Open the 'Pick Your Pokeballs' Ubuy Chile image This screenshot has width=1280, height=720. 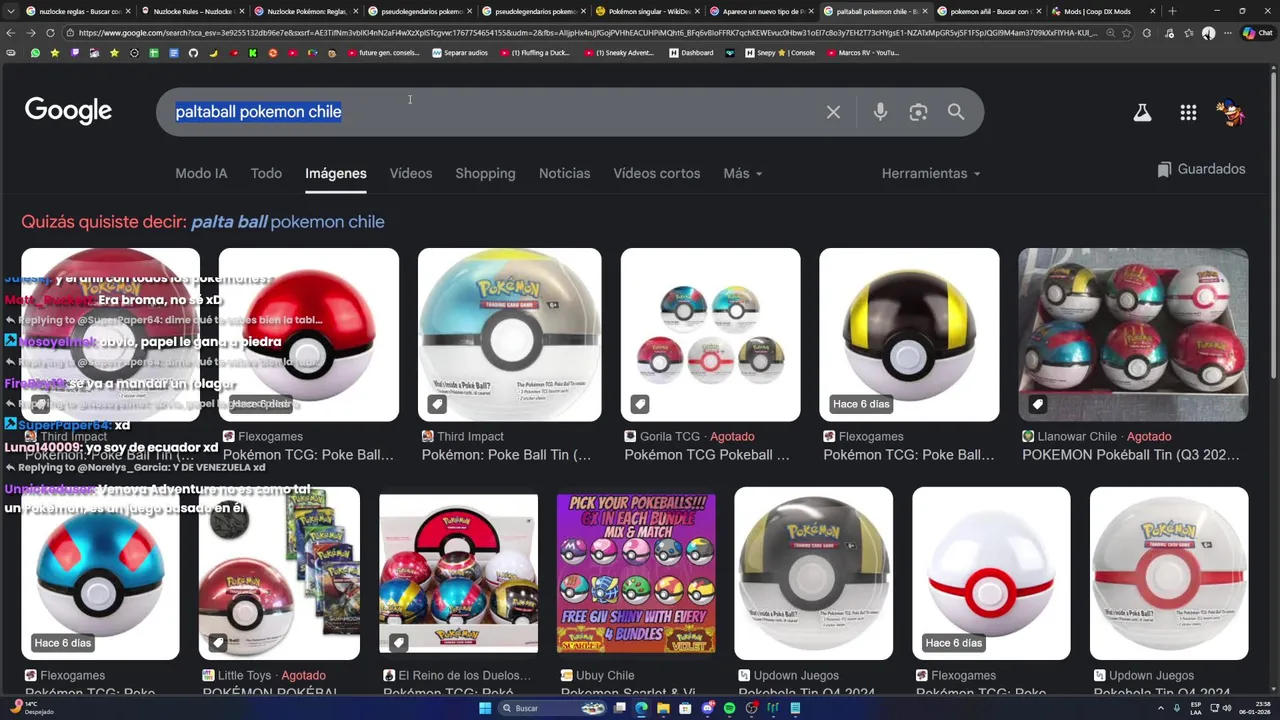coord(636,573)
